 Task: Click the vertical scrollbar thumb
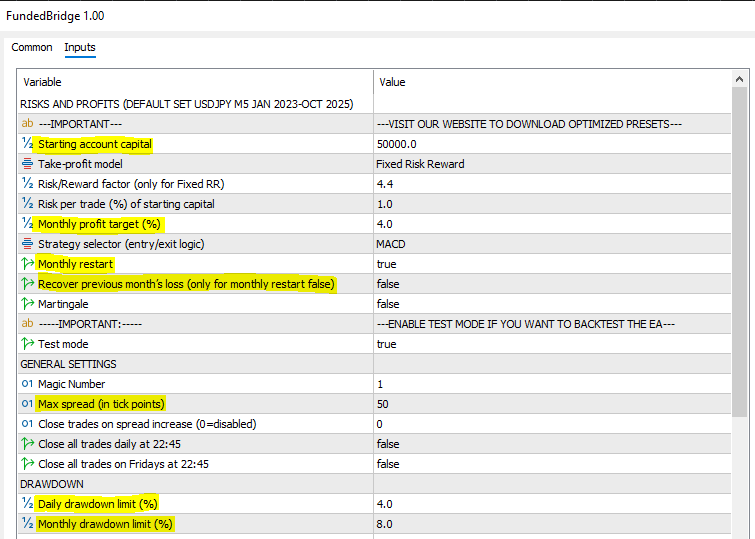click(740, 252)
